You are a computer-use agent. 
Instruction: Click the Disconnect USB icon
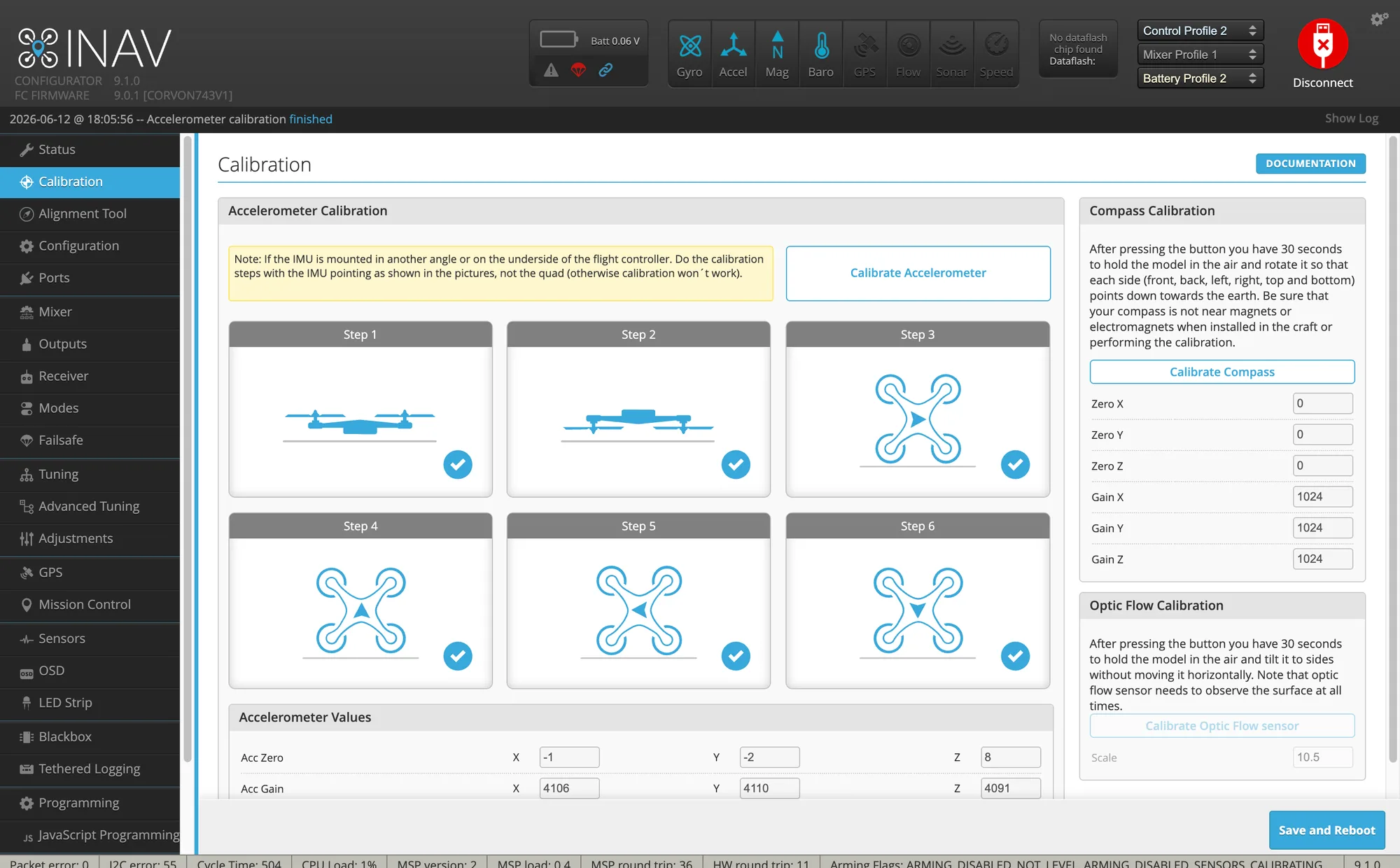[x=1322, y=43]
